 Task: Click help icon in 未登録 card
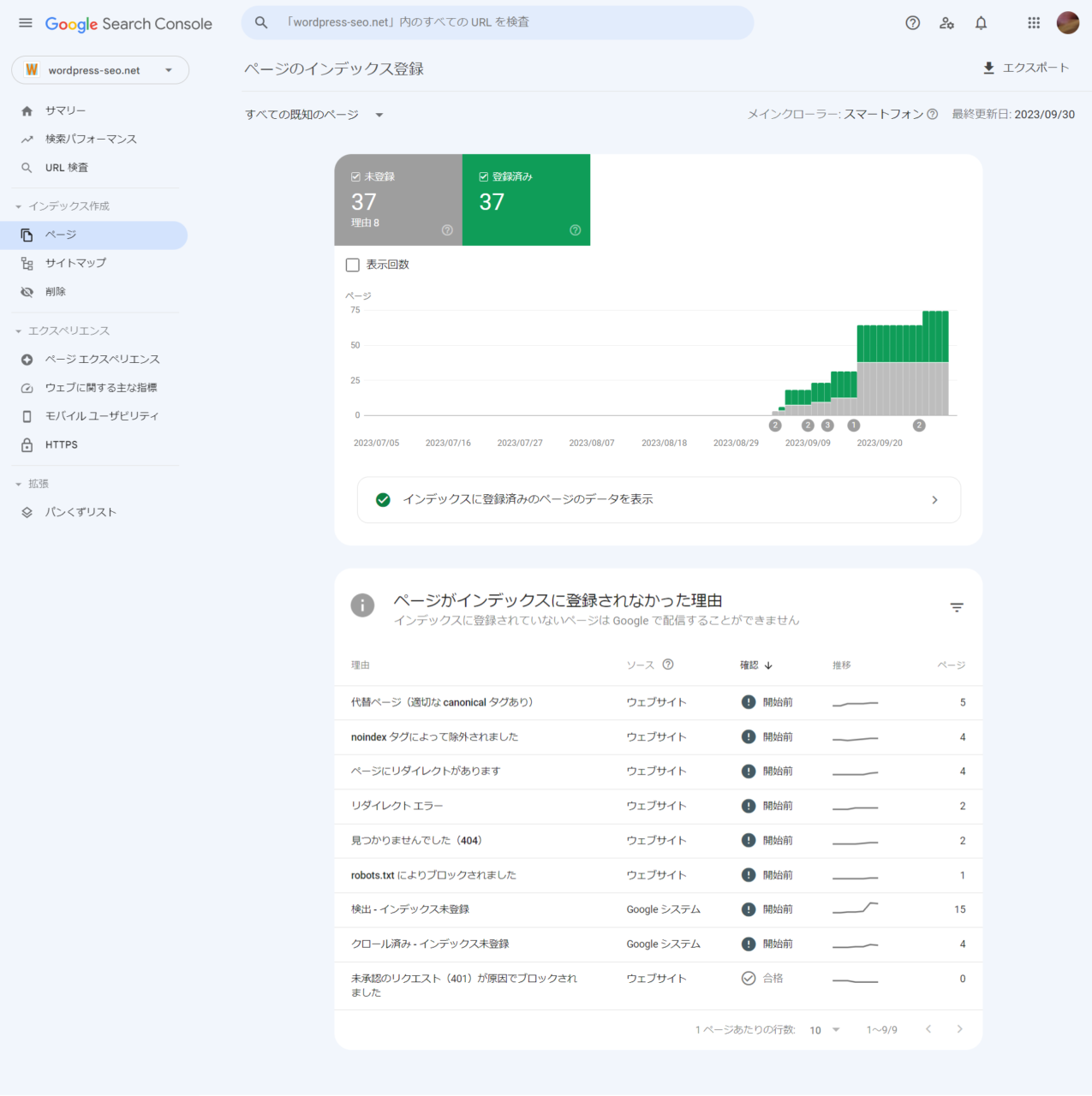point(447,230)
